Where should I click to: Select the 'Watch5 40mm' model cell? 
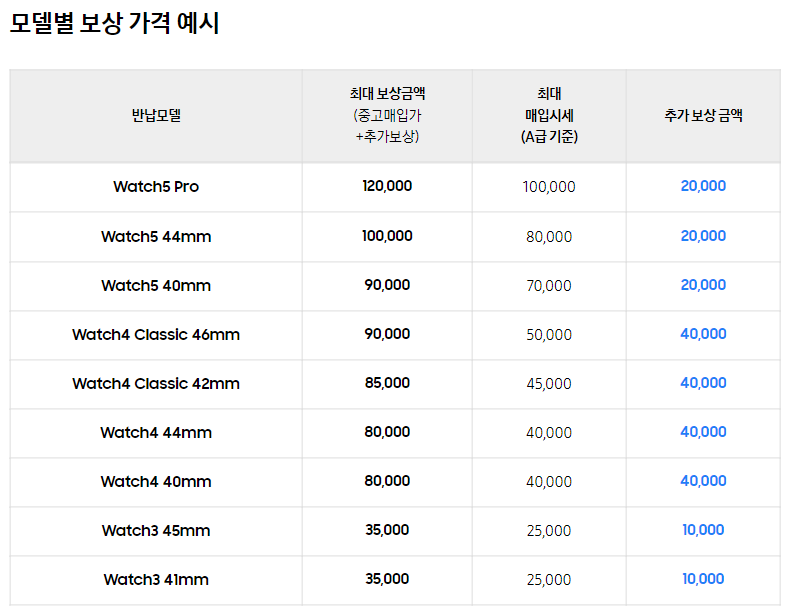tap(156, 285)
